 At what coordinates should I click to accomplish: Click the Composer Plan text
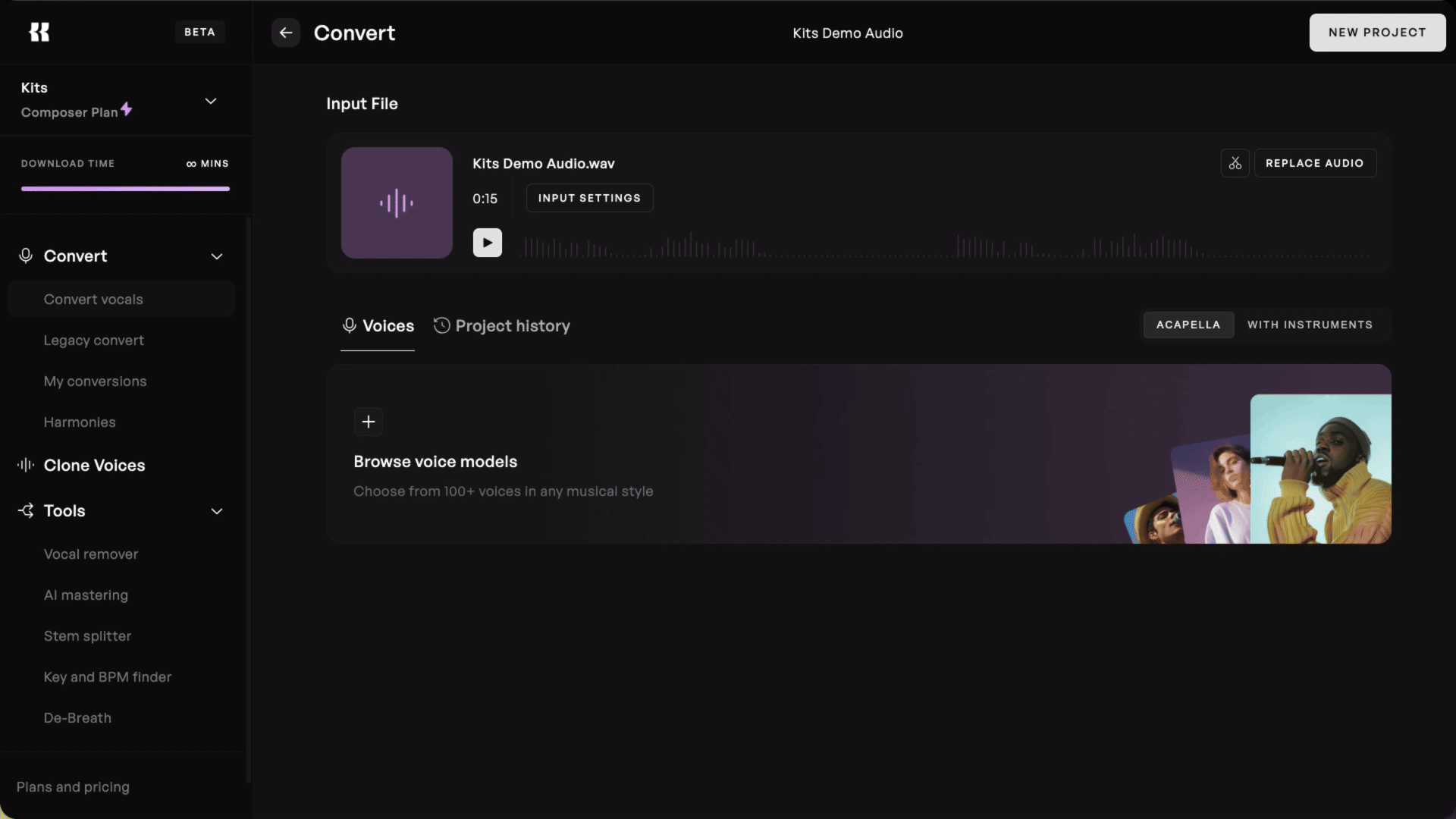(x=69, y=112)
